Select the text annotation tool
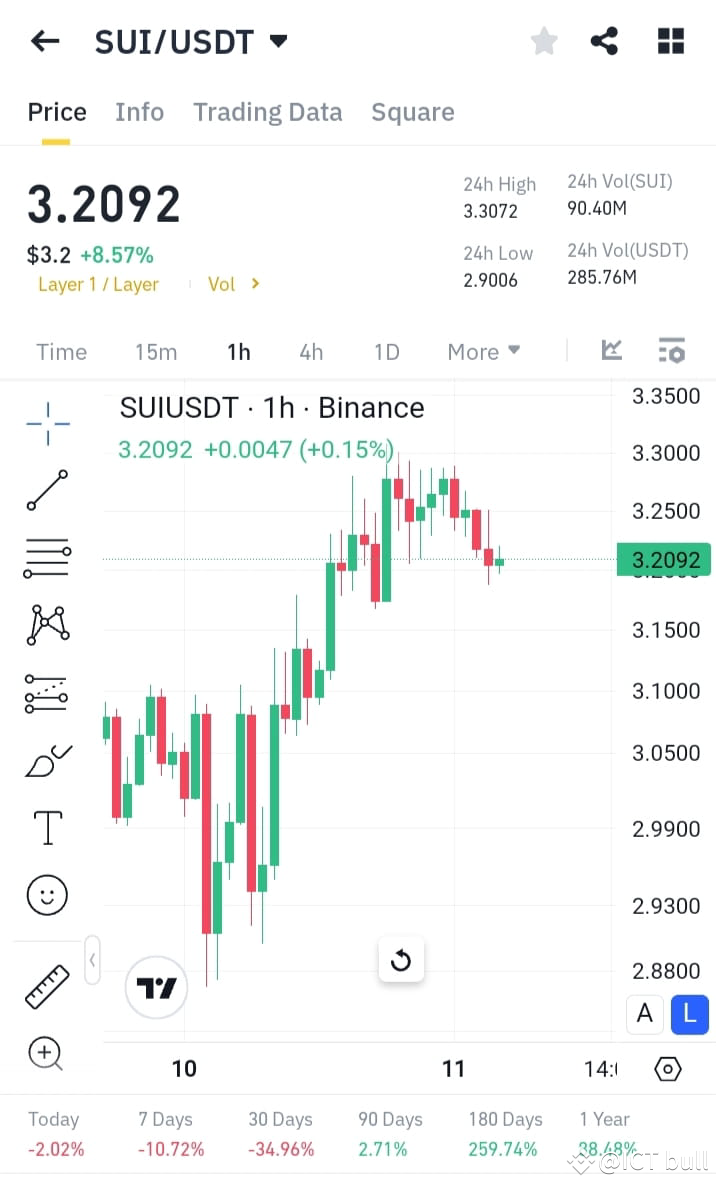This screenshot has width=716, height=1184. pyautogui.click(x=46, y=827)
